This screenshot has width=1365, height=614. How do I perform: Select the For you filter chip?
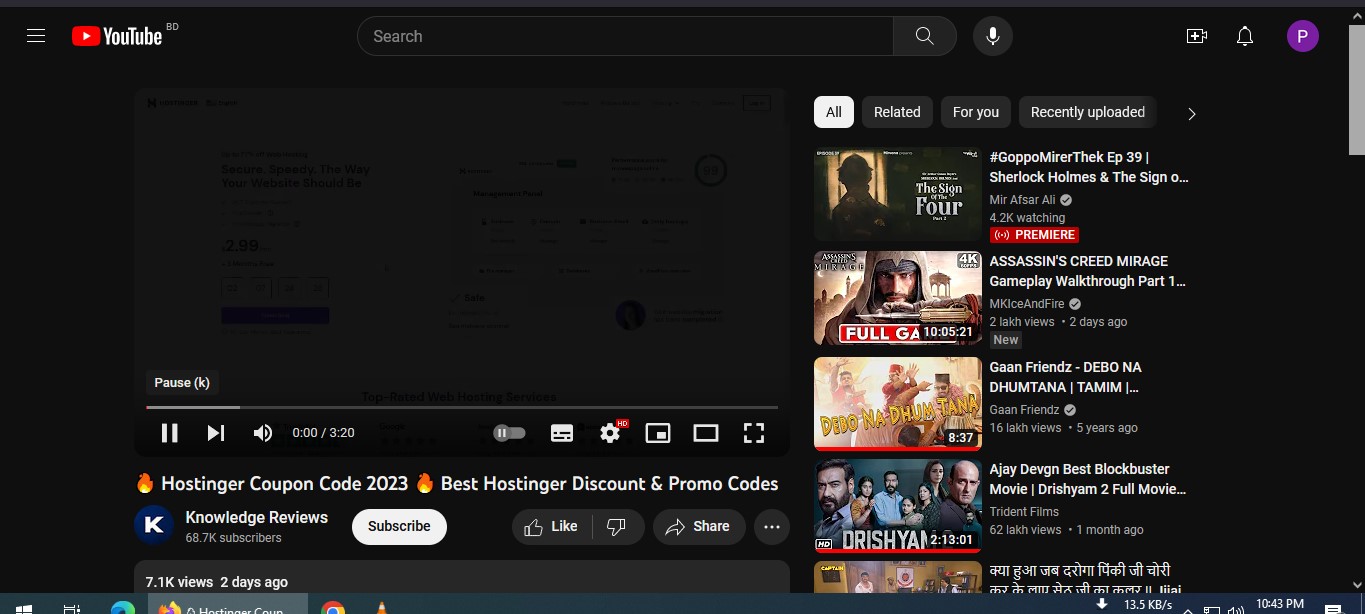click(976, 112)
